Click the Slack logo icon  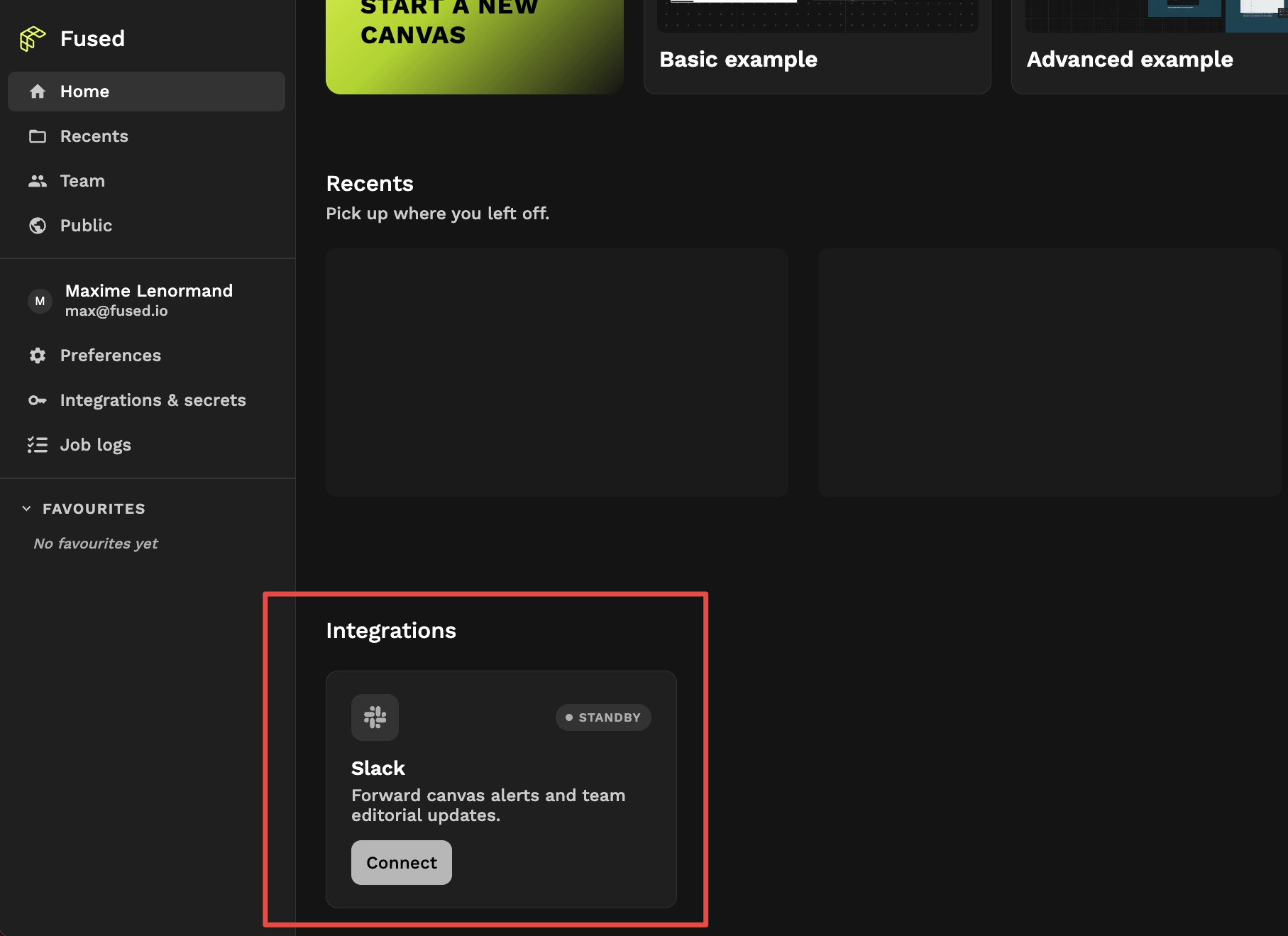[x=375, y=717]
